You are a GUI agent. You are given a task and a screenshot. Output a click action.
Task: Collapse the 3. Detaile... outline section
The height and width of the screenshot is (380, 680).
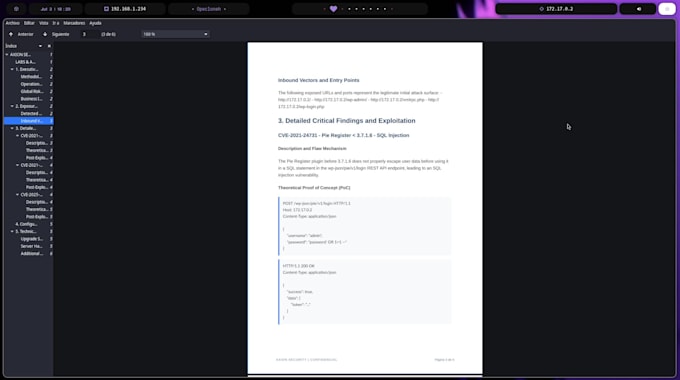[x=12, y=128]
